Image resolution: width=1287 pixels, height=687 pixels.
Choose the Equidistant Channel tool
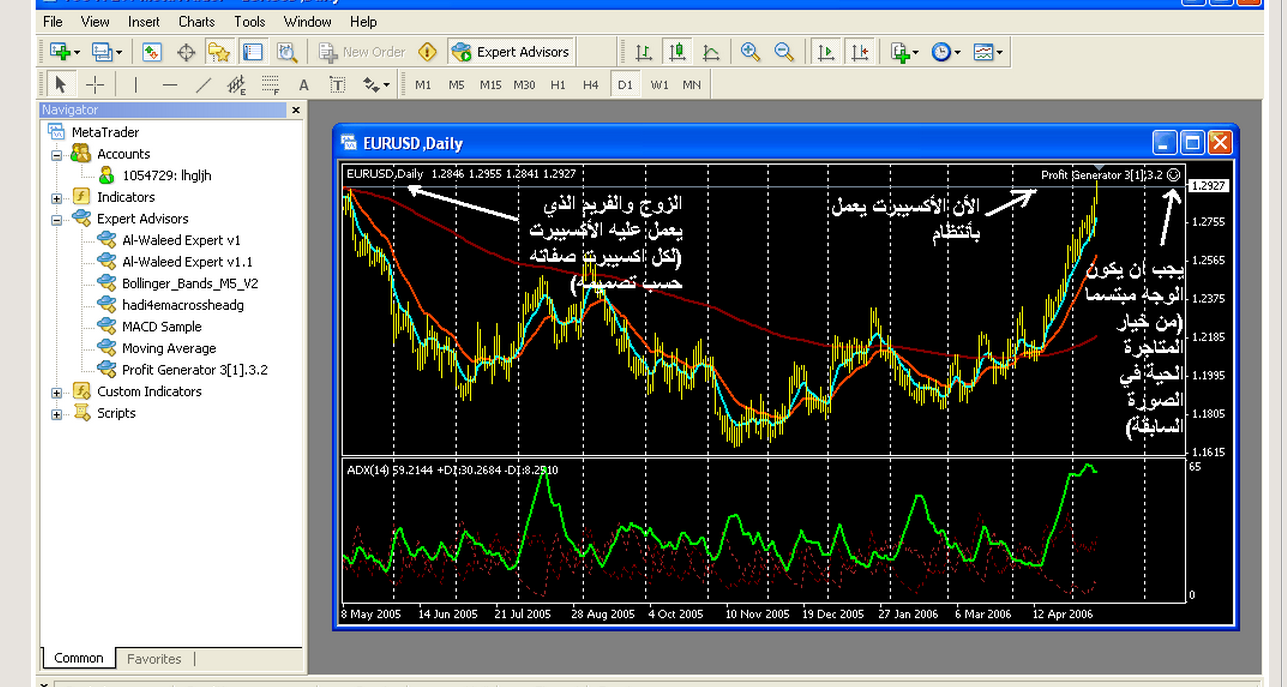click(237, 85)
